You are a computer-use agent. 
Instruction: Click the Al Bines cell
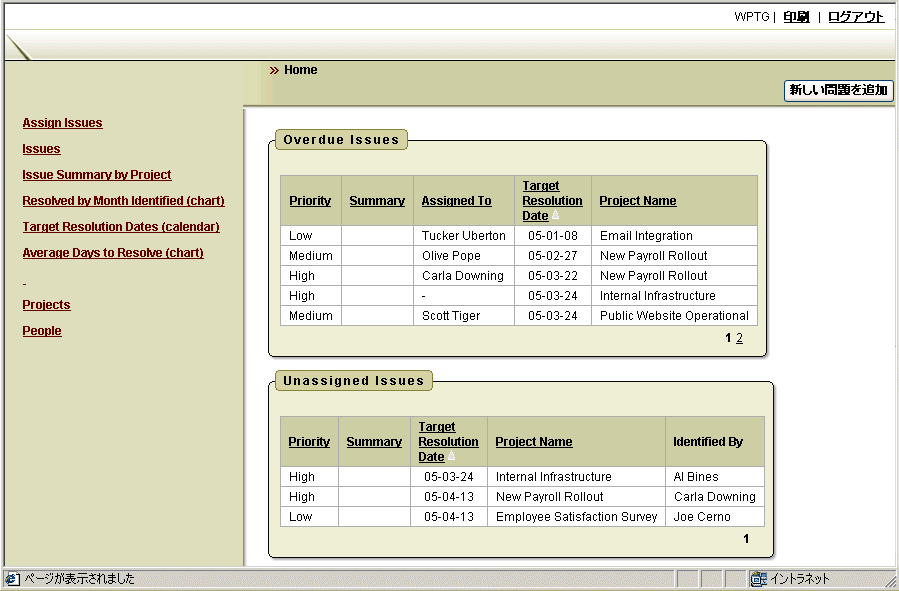715,476
